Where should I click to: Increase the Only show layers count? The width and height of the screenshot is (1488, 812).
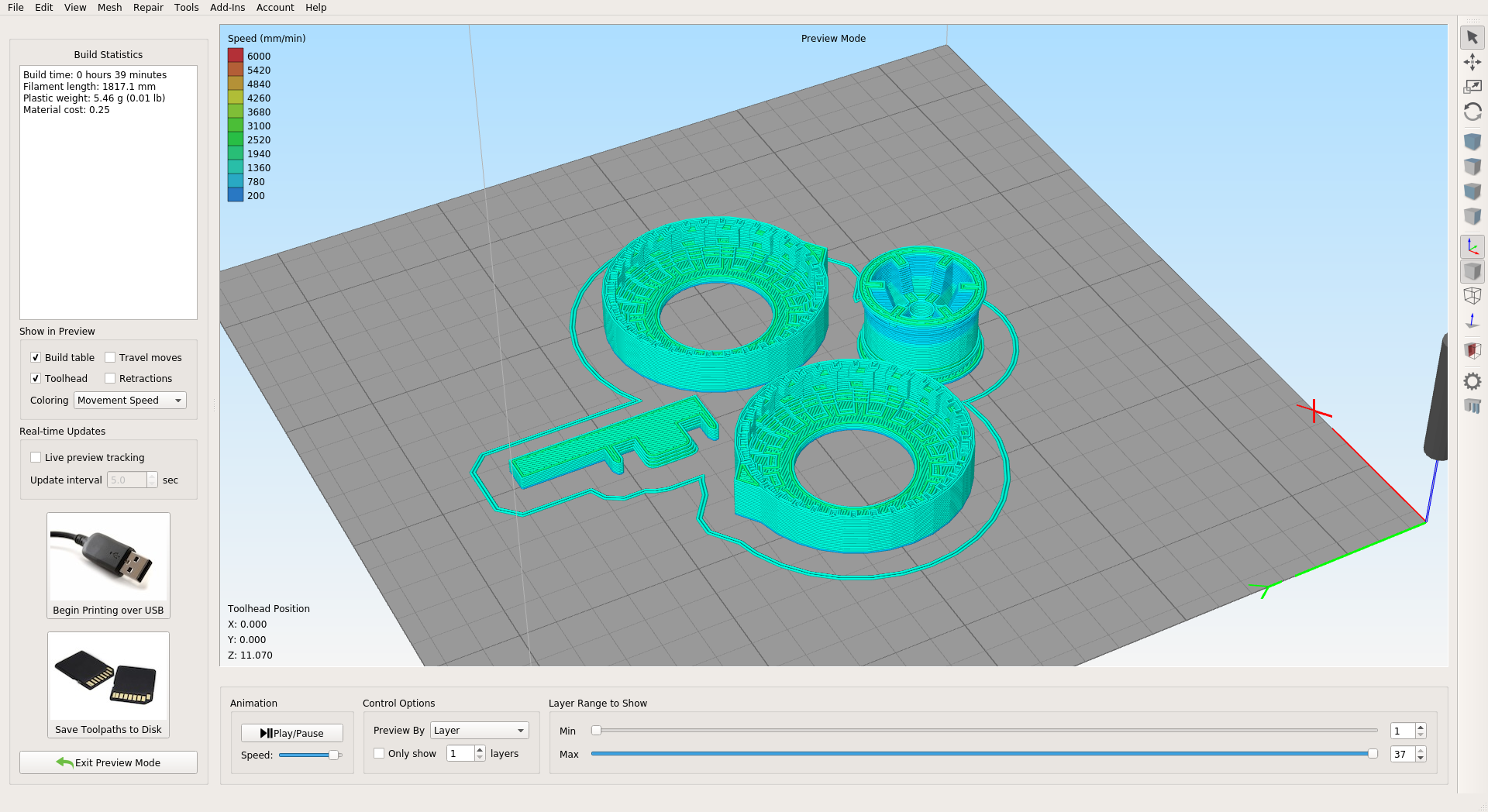(480, 749)
